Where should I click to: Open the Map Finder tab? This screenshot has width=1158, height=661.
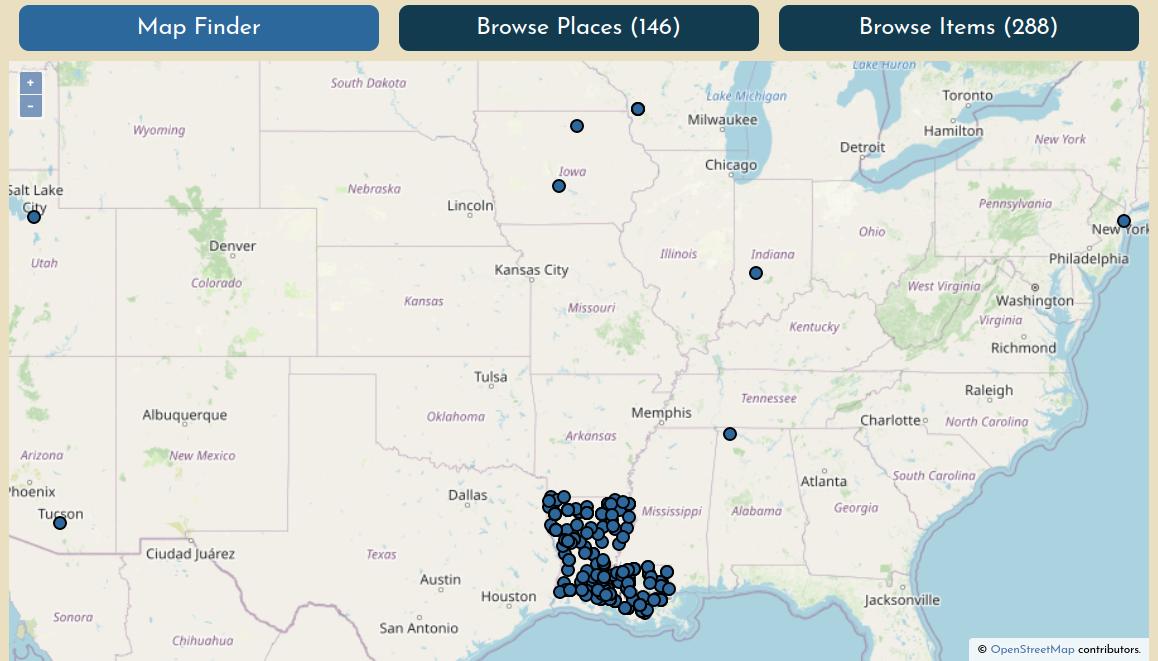coord(199,28)
